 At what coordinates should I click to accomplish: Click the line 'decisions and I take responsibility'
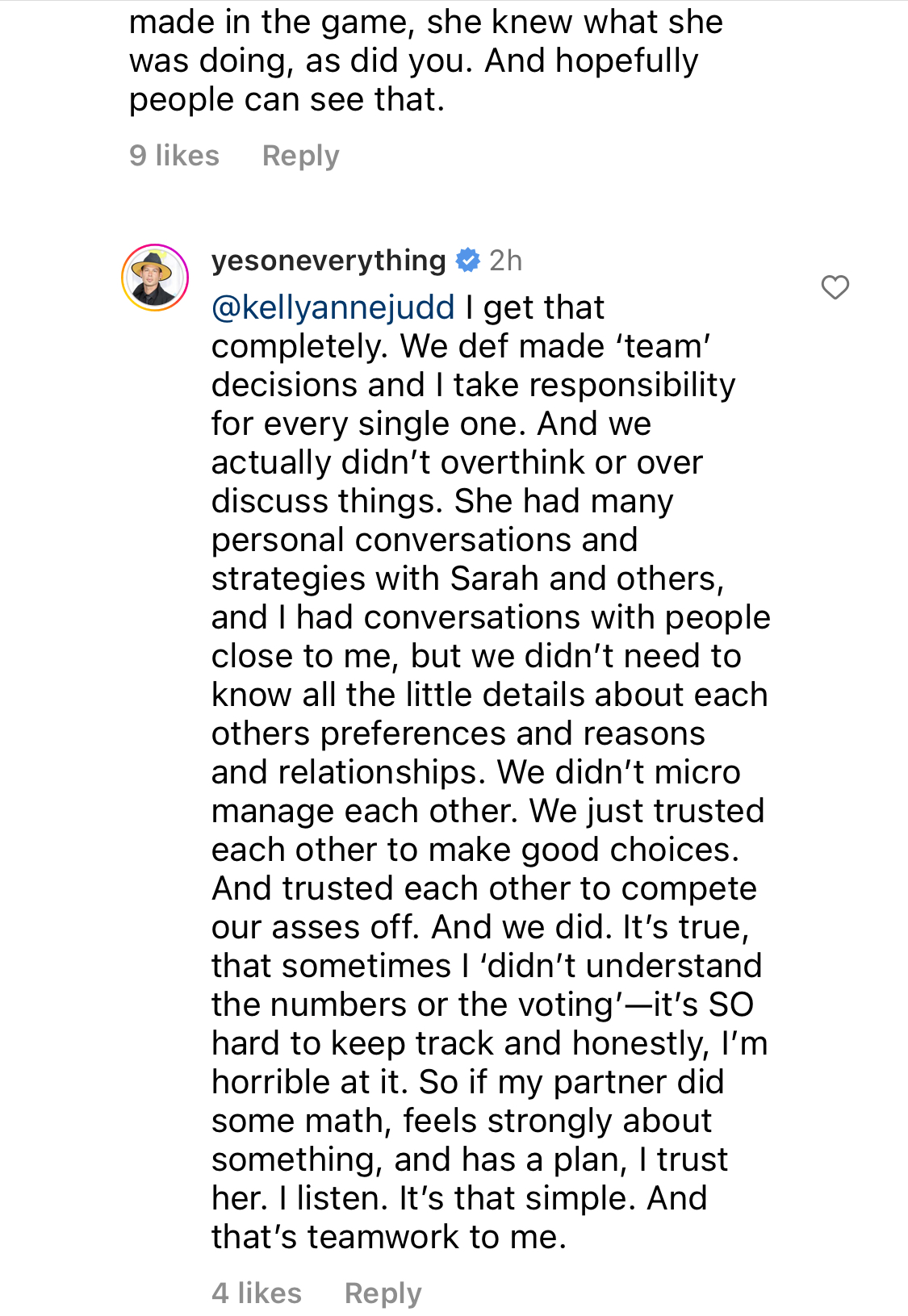pyautogui.click(x=474, y=384)
